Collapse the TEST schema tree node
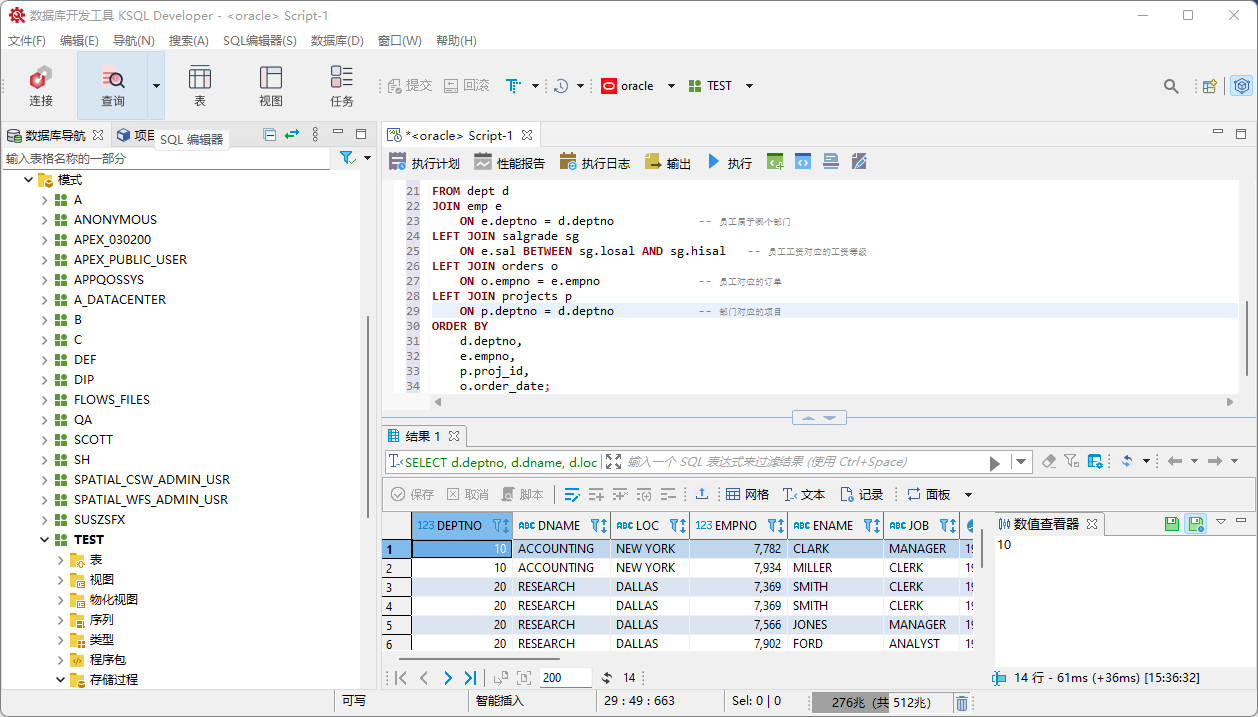 tap(44, 540)
